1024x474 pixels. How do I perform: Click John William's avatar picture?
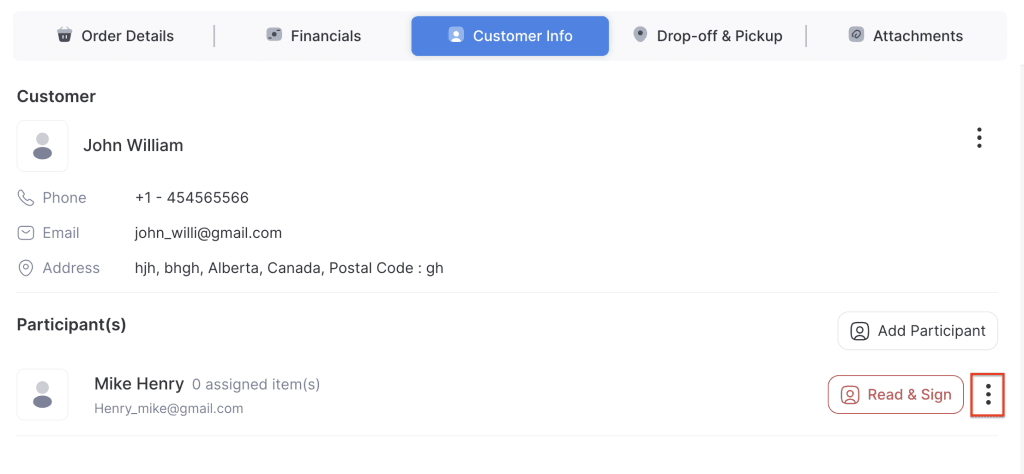[x=42, y=146]
